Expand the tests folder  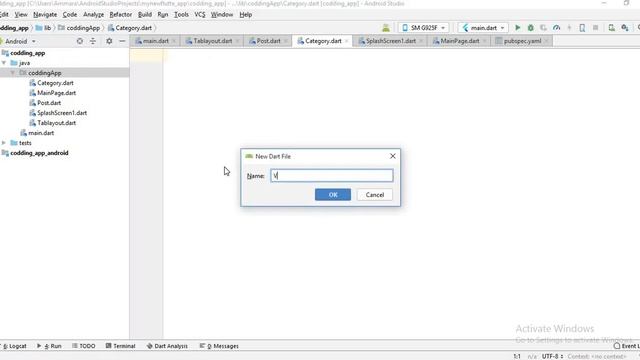coord(4,143)
